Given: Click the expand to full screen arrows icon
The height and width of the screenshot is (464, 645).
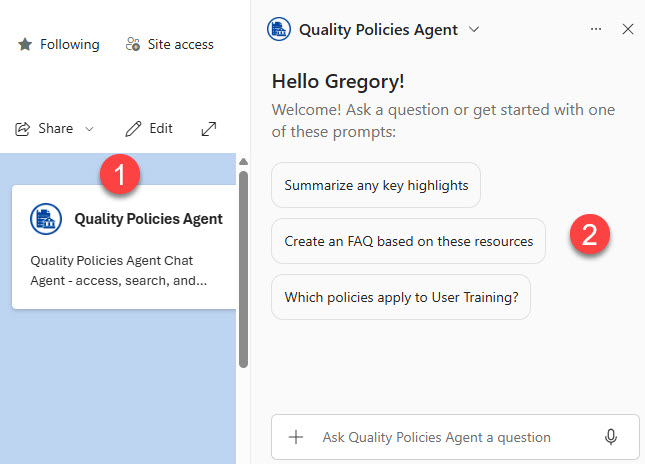Looking at the screenshot, I should (209, 129).
